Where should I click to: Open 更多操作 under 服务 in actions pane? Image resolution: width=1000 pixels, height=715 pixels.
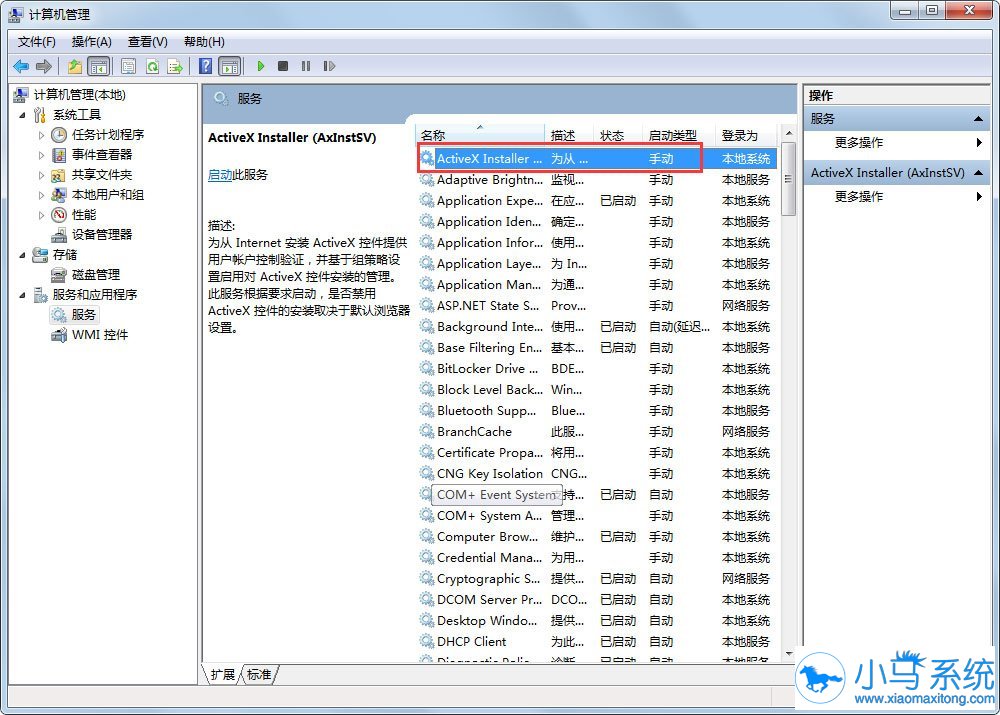[x=858, y=143]
